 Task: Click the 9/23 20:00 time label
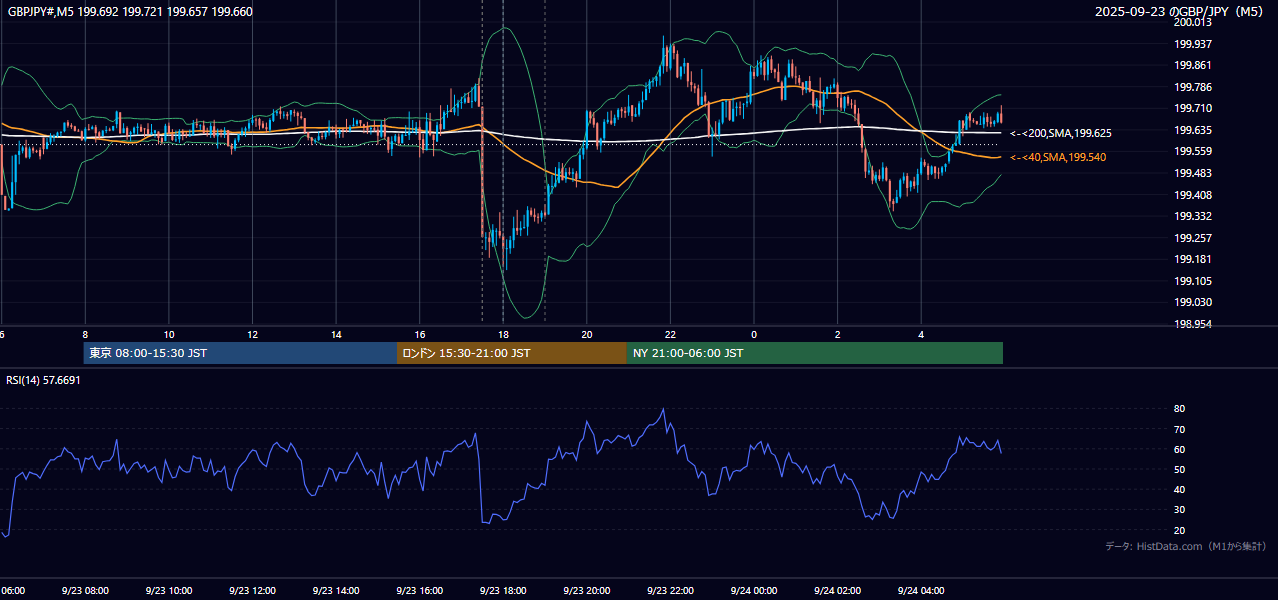[587, 591]
